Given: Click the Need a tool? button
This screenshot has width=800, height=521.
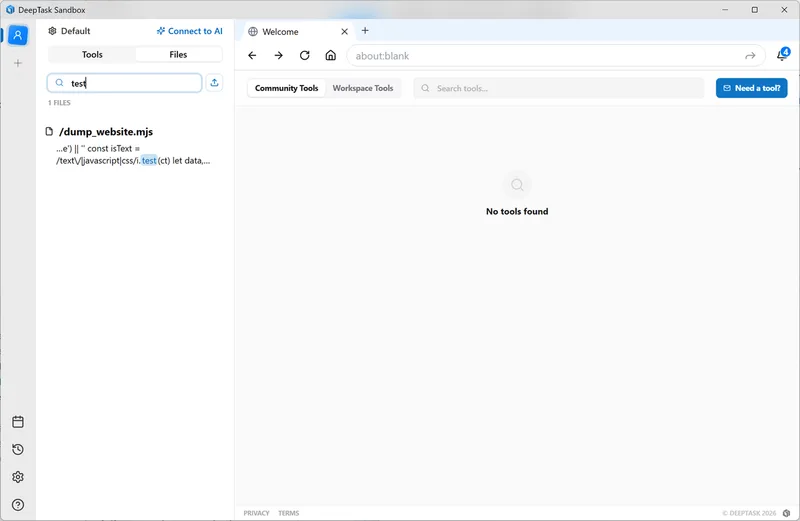Looking at the screenshot, I should 751,88.
